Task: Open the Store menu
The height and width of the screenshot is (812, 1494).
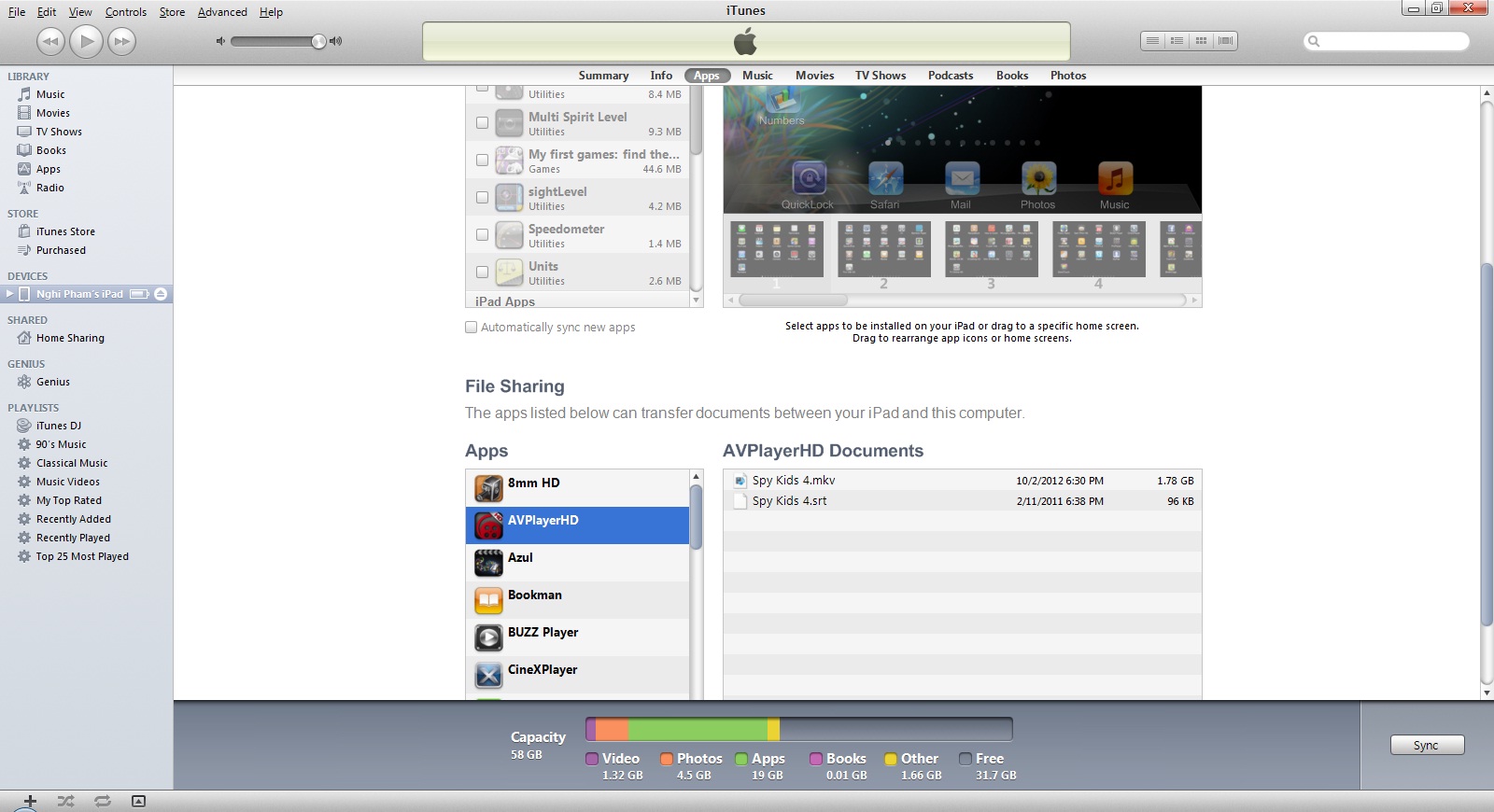Action: click(x=172, y=12)
